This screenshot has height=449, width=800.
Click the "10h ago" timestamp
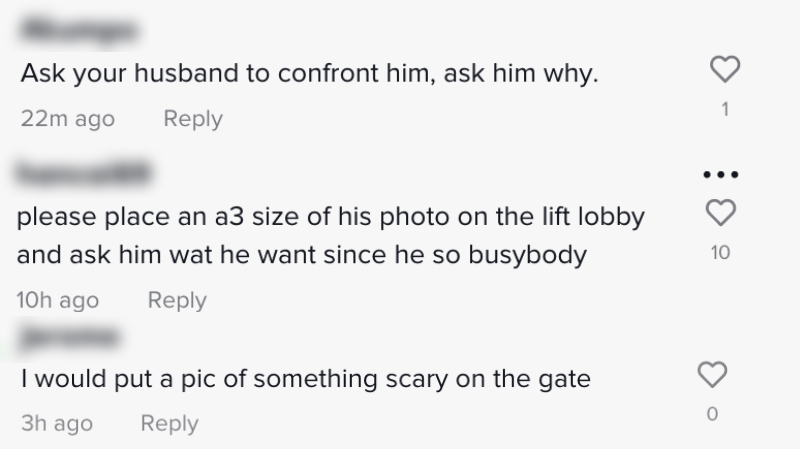(59, 300)
